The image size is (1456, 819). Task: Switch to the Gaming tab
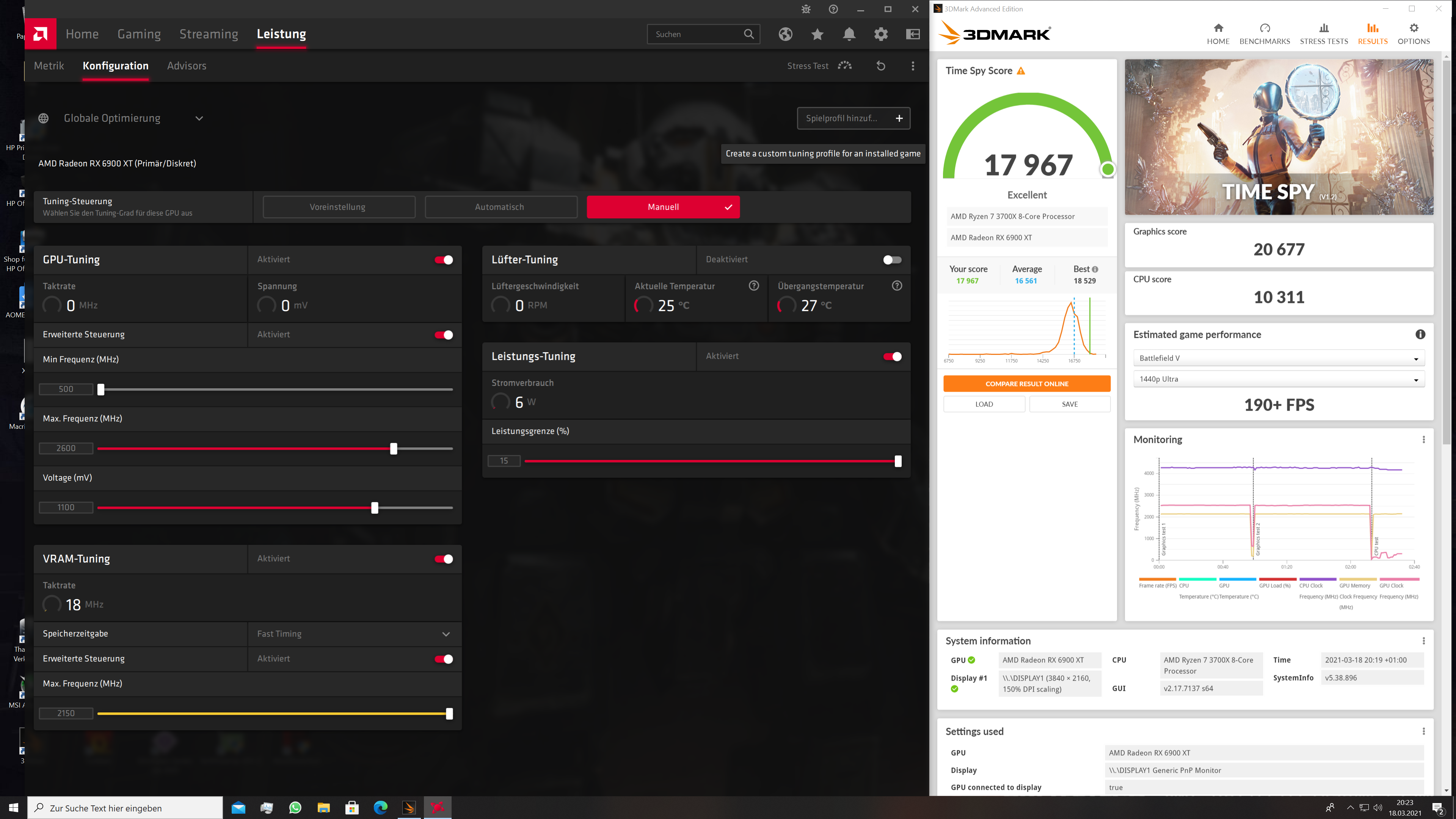139,34
